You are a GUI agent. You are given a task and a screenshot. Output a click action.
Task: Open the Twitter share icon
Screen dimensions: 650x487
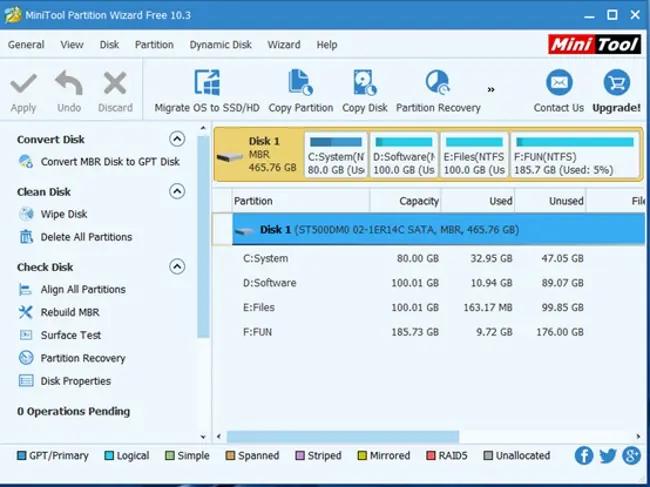tap(608, 456)
